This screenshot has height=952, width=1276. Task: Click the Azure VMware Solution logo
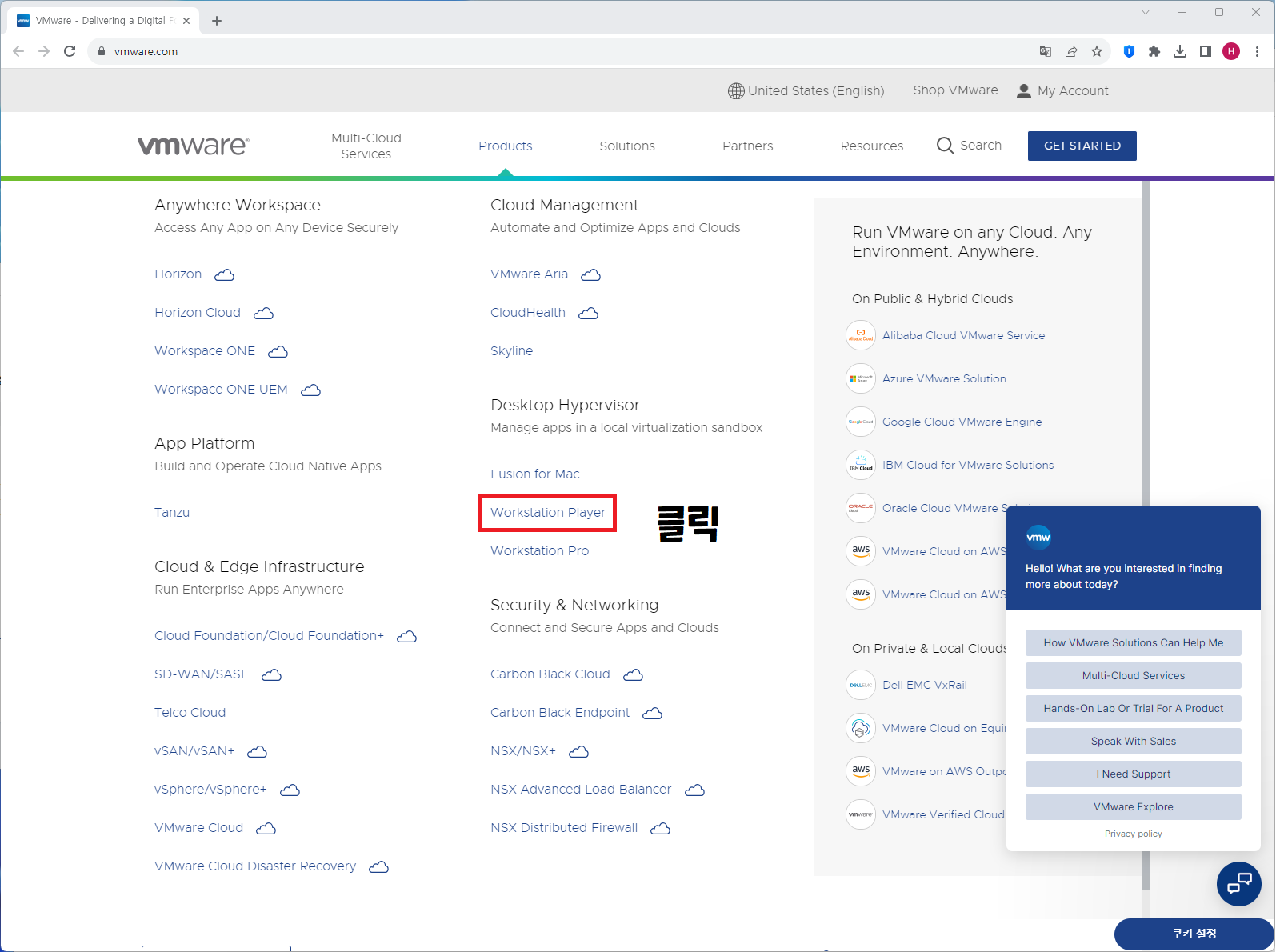(861, 378)
